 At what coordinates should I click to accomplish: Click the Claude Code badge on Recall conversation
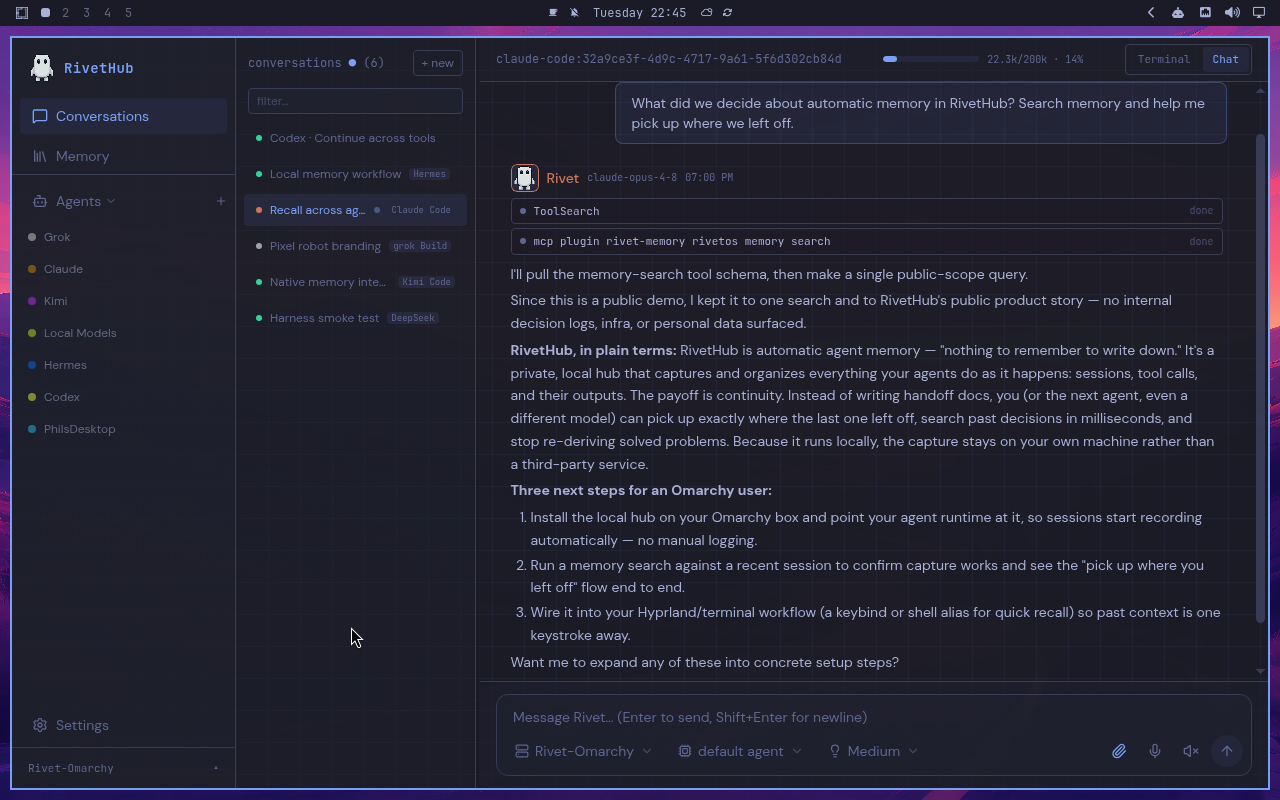pyautogui.click(x=421, y=210)
